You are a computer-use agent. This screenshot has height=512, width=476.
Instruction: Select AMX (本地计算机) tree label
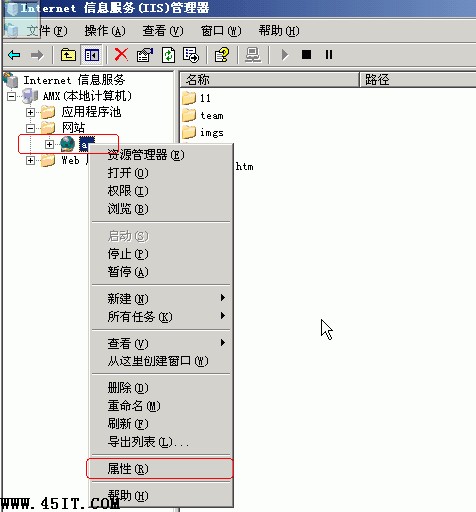tap(87, 96)
